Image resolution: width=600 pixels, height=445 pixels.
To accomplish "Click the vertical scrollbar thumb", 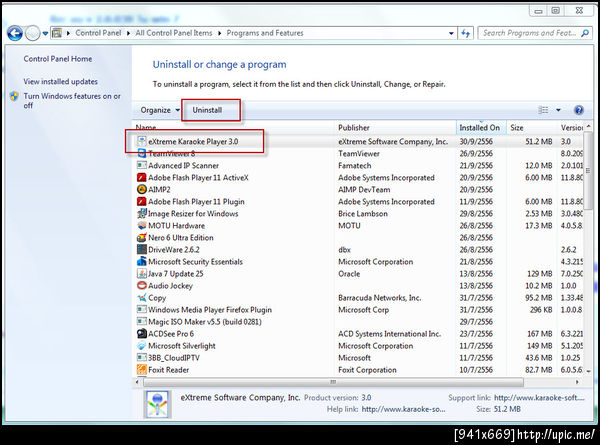I will (x=588, y=171).
